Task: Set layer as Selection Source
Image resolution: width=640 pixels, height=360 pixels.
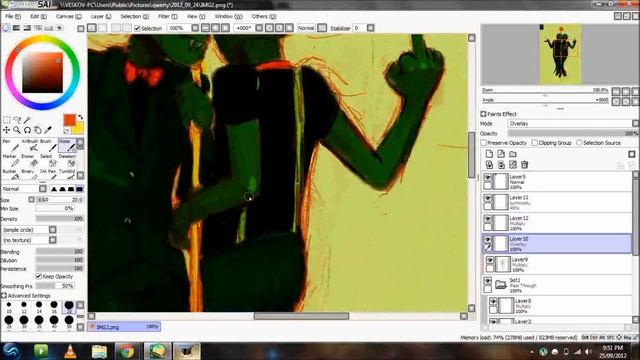Action: 579,143
